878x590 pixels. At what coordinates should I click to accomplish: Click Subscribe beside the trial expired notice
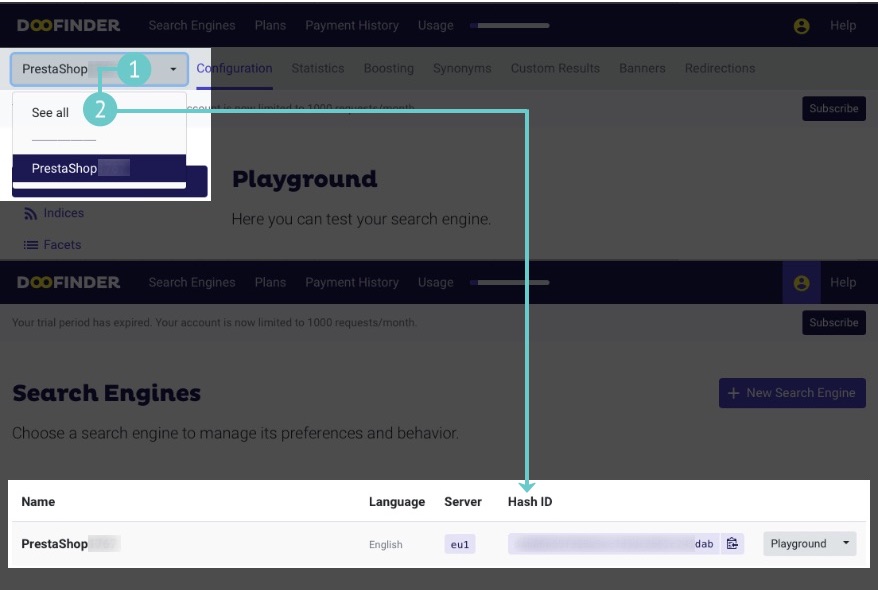pyautogui.click(x=834, y=322)
